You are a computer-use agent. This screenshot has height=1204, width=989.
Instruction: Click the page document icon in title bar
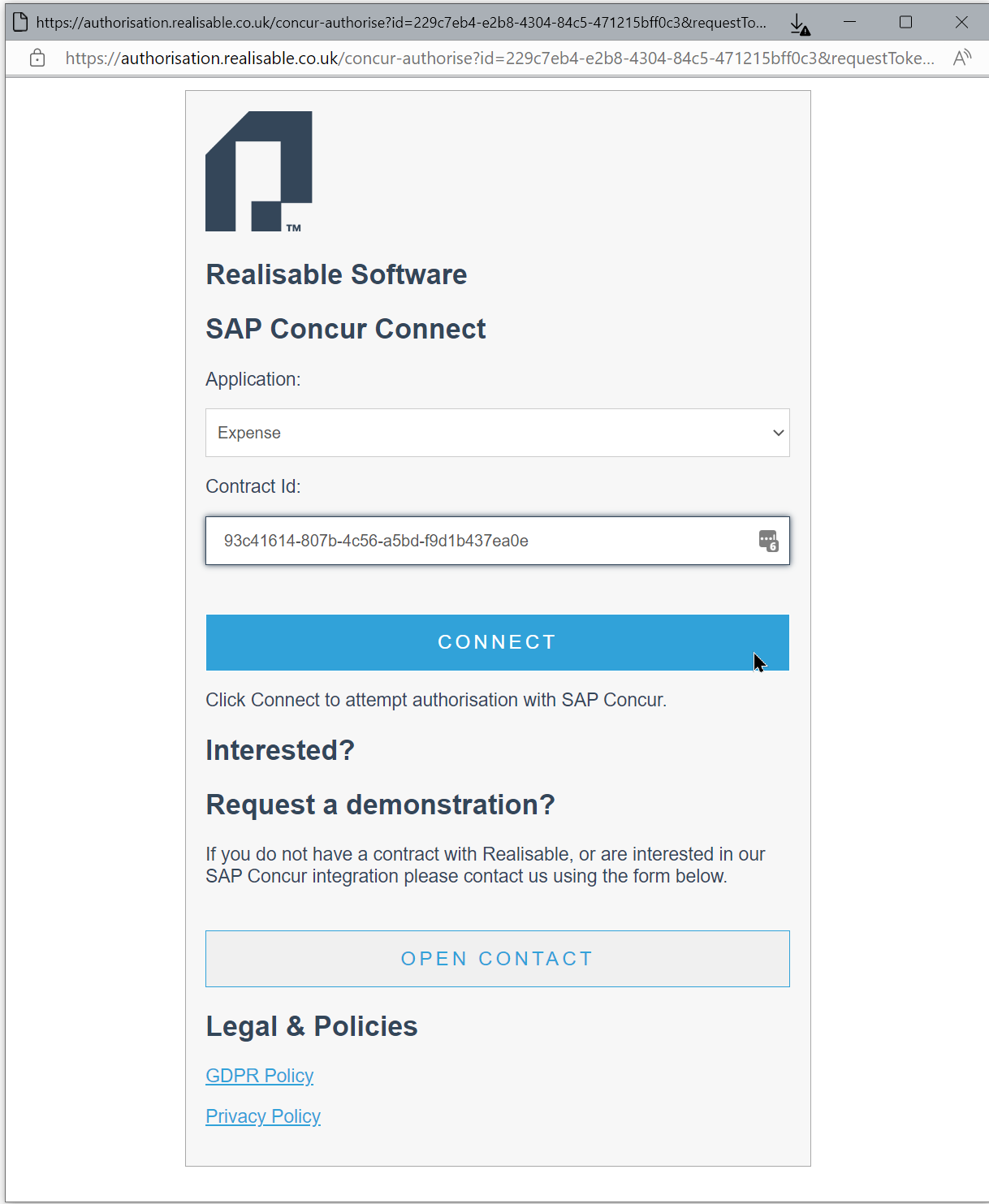point(20,22)
